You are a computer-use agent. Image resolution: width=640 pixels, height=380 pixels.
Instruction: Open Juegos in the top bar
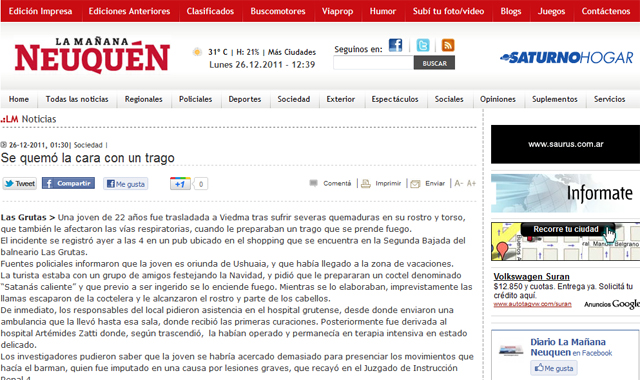point(551,11)
